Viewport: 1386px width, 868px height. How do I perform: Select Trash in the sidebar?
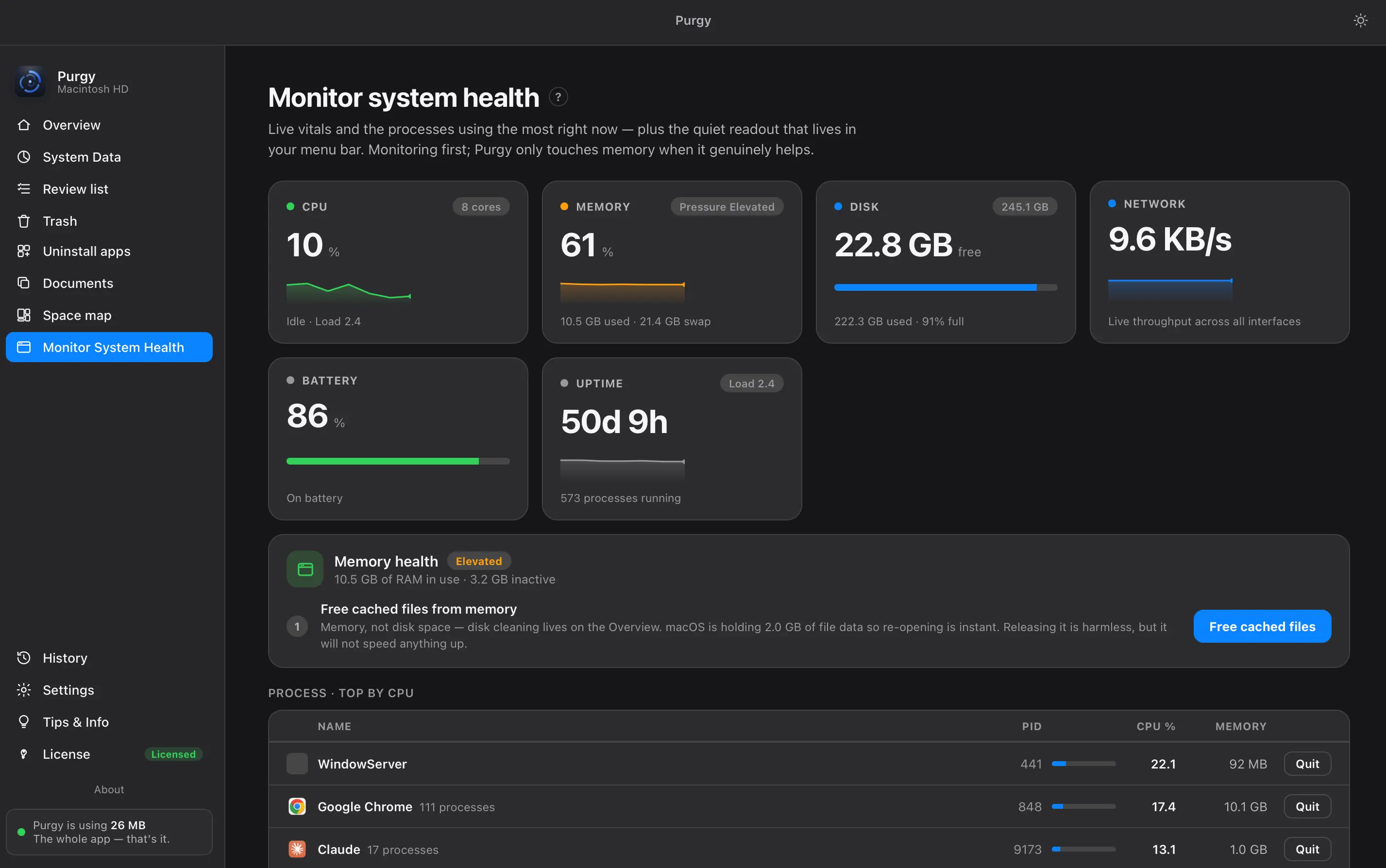coord(109,221)
